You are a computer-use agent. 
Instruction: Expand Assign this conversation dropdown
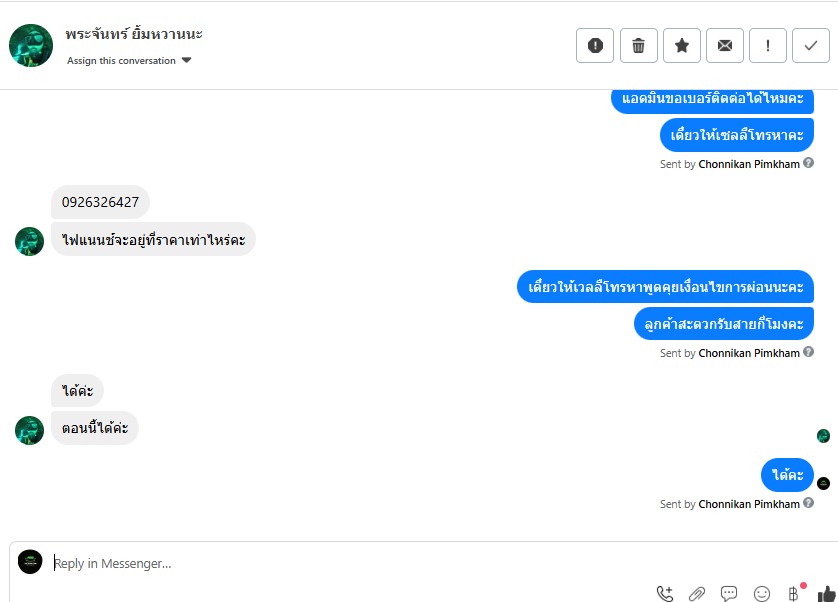click(x=129, y=60)
